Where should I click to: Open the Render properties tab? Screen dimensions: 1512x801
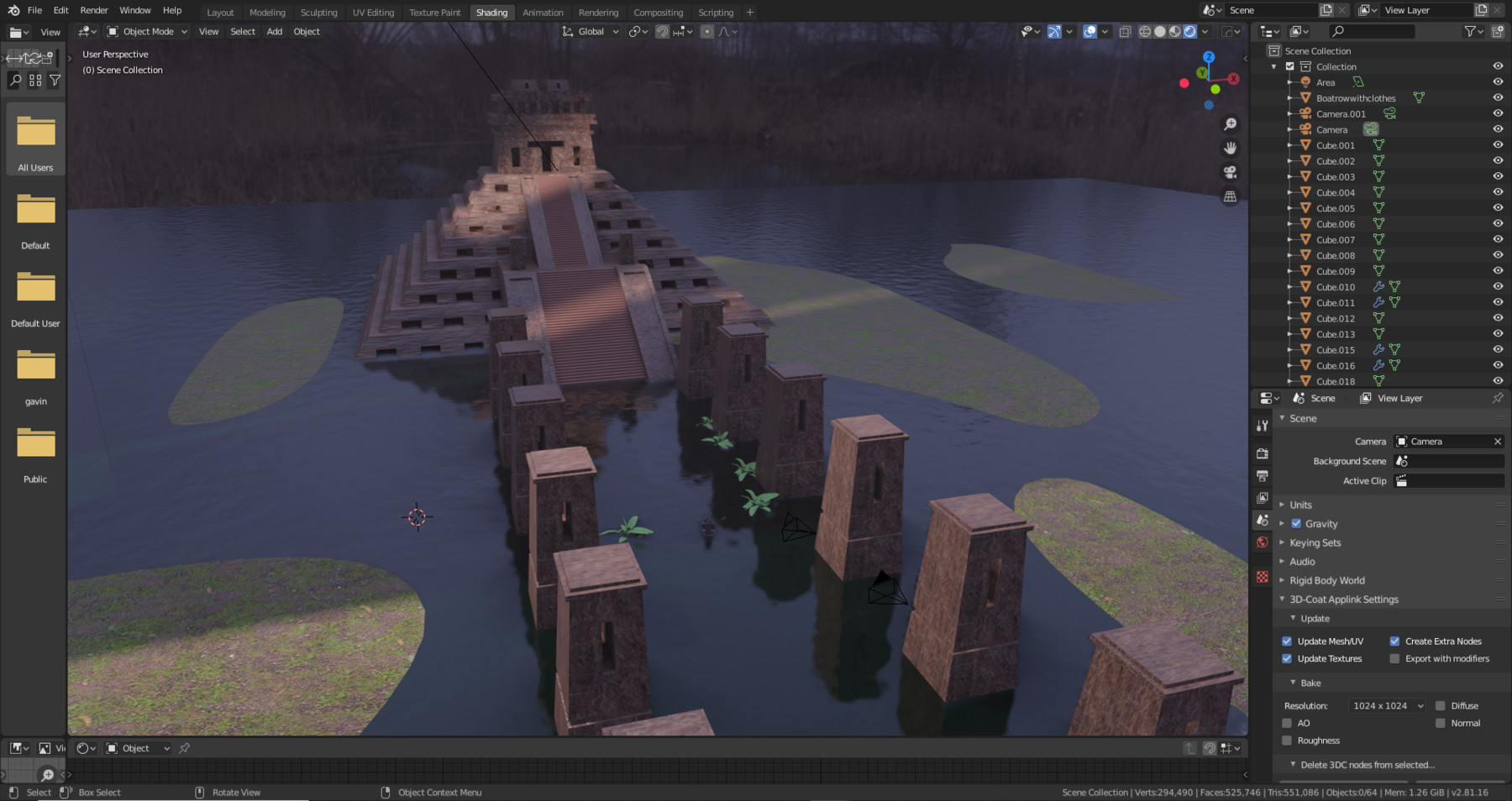(1263, 454)
